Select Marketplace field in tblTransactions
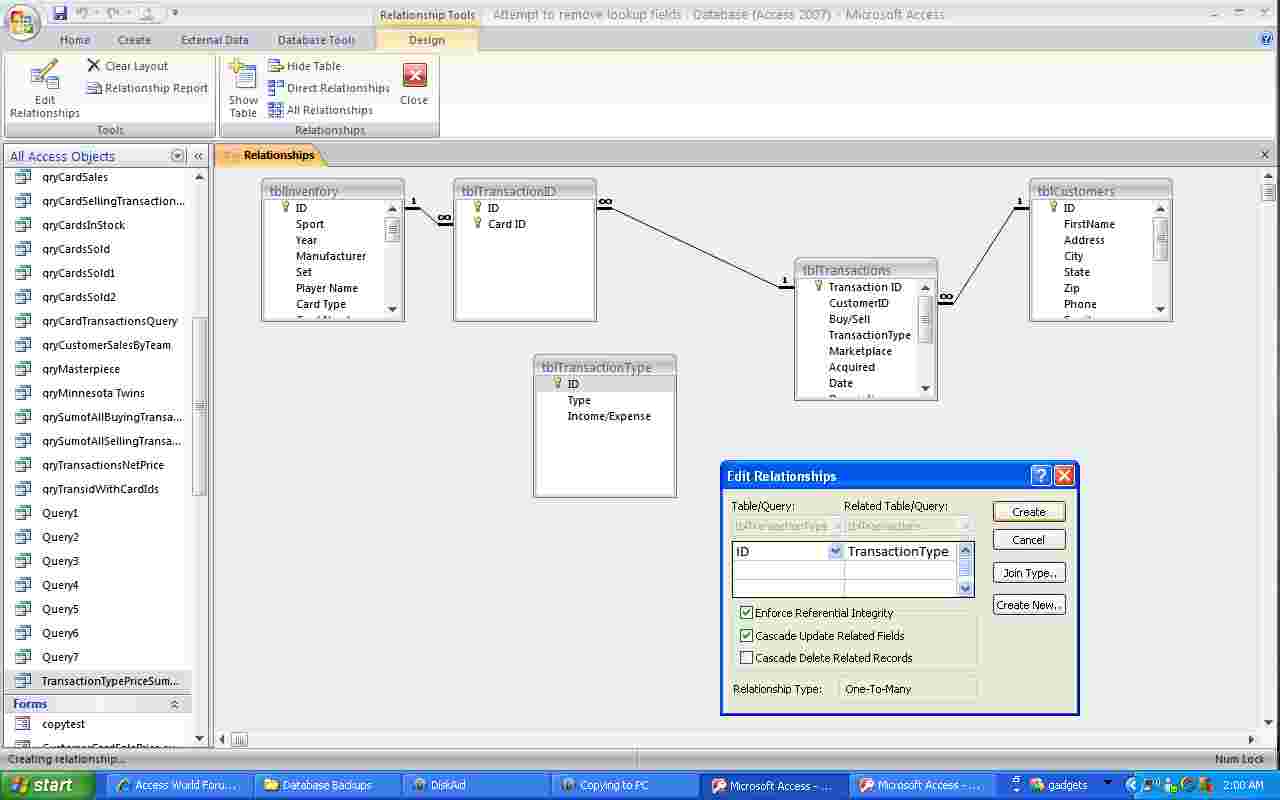Screen dimensions: 1280x800 (859, 351)
